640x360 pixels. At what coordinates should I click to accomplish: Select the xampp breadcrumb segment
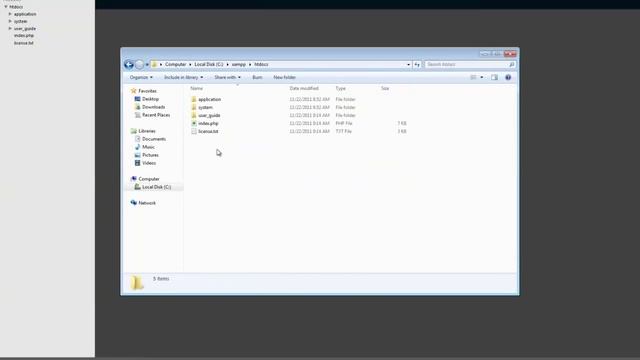[239, 64]
